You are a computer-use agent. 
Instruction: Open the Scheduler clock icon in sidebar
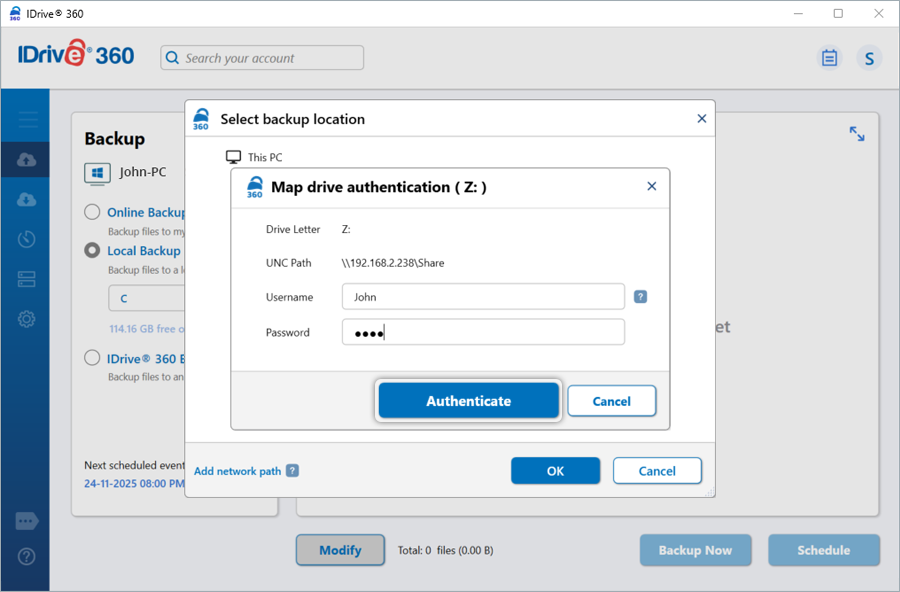pyautogui.click(x=26, y=239)
